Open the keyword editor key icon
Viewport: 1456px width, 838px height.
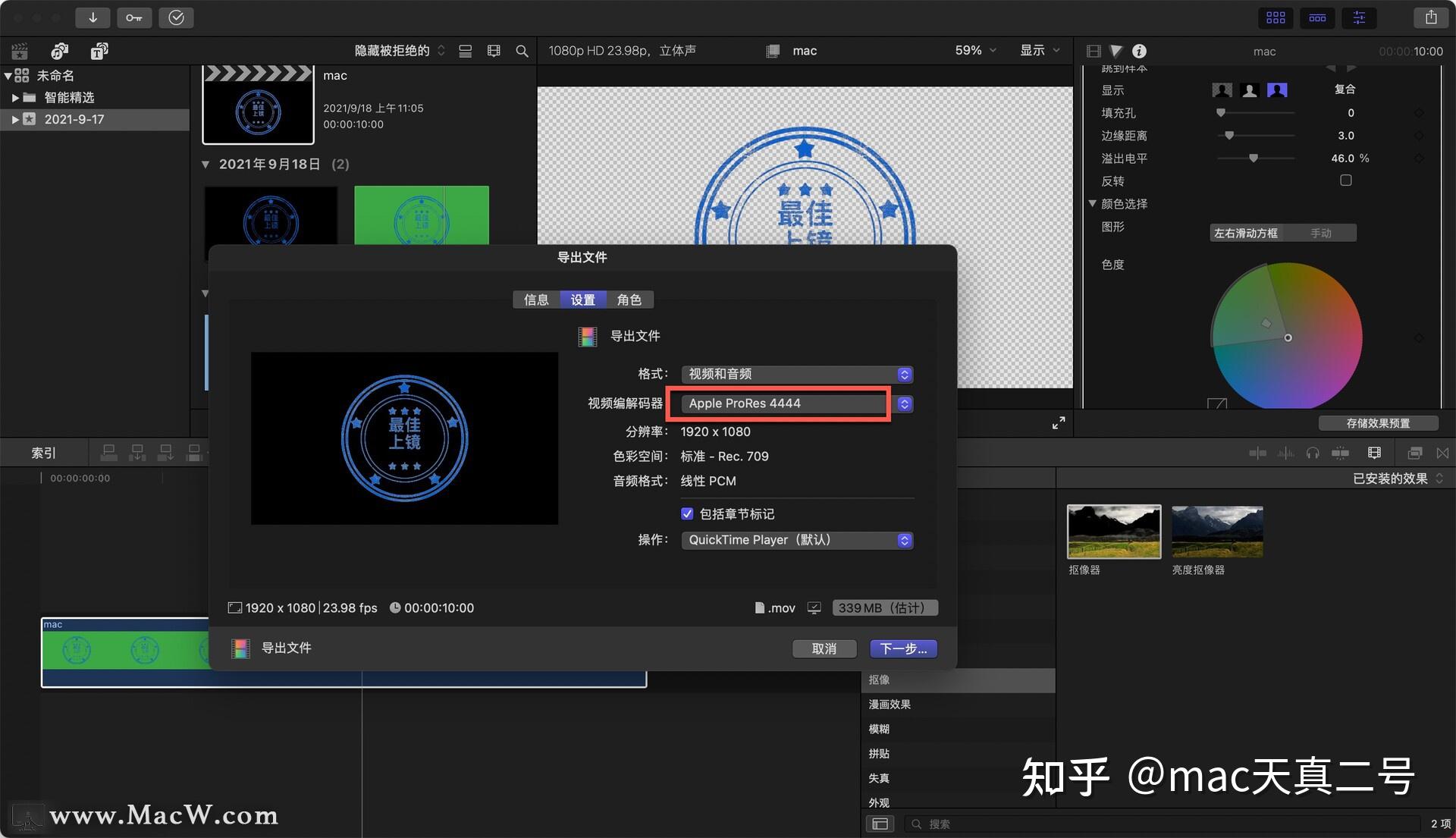pos(134,17)
